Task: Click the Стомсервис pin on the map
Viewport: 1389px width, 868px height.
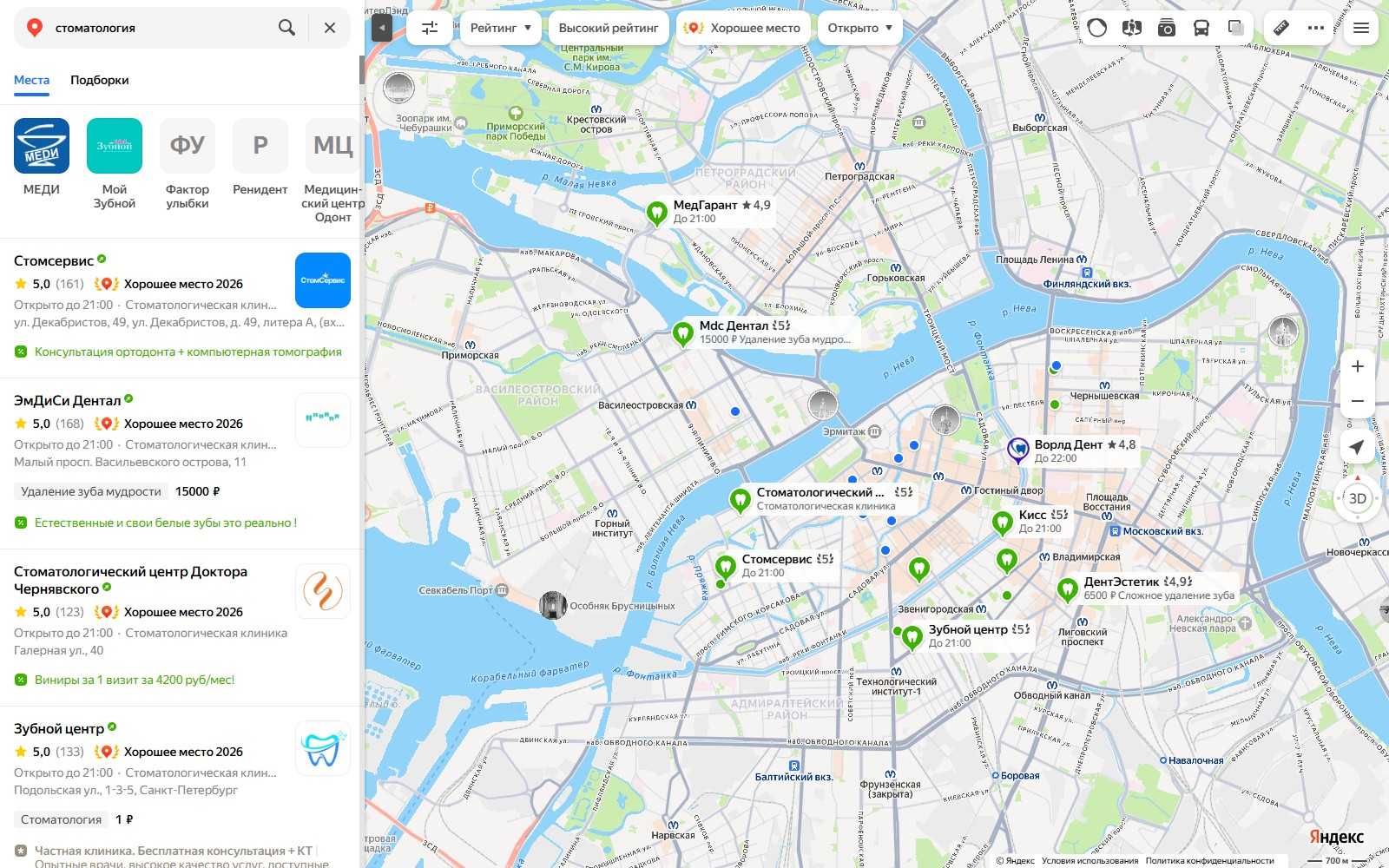Action: click(726, 566)
